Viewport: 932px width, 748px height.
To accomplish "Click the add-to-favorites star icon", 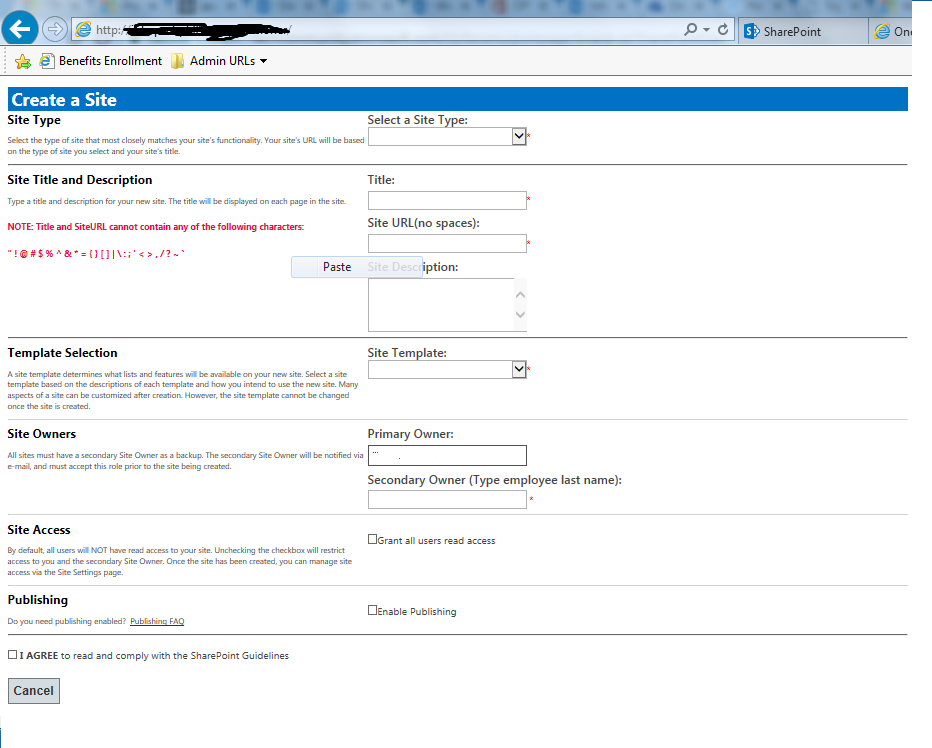I will [23, 61].
